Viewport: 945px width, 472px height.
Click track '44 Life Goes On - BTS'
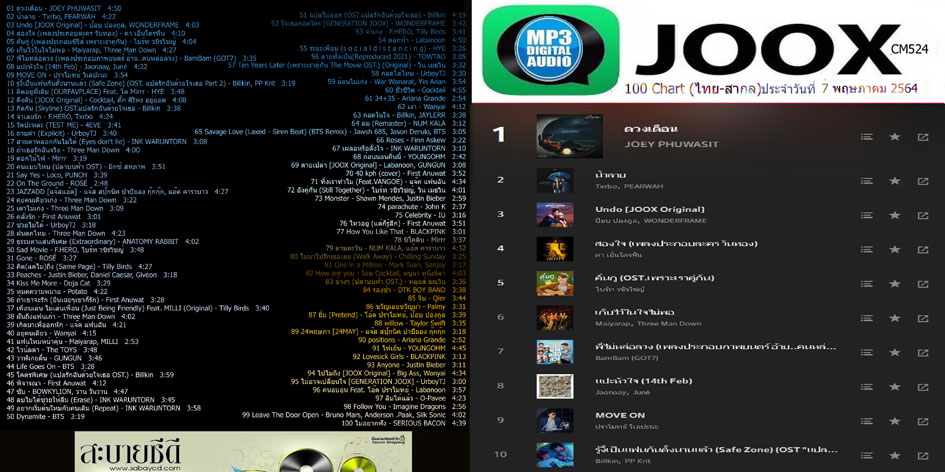point(51,366)
